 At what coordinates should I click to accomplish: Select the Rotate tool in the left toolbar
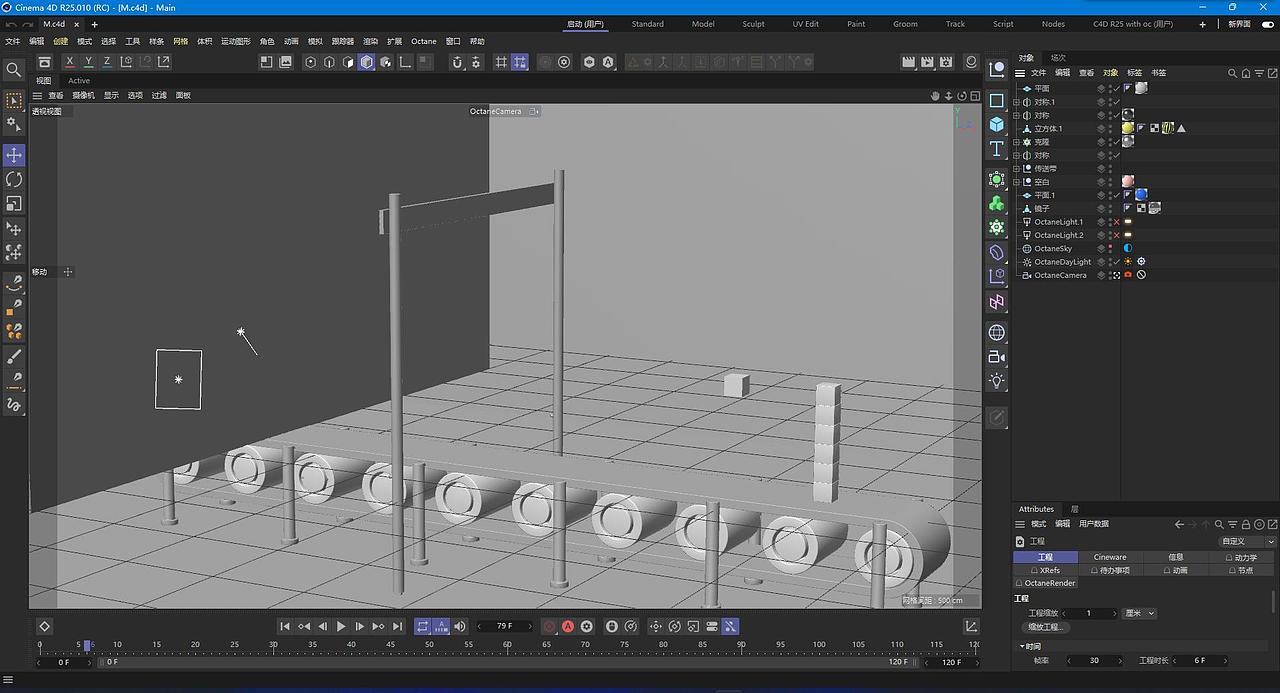click(x=13, y=179)
